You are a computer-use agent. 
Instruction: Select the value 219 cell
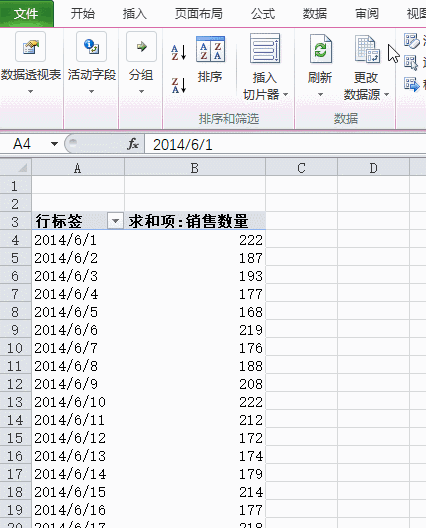click(195, 330)
